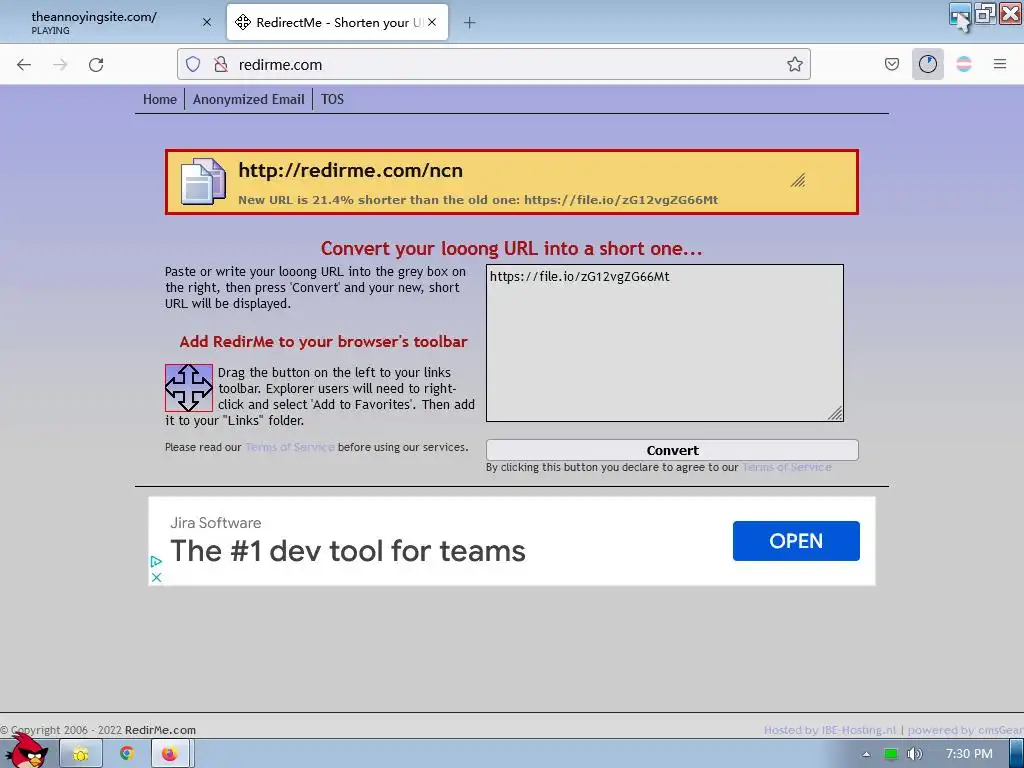
Task: Click the copy documents icon in yellow box
Action: (x=202, y=182)
